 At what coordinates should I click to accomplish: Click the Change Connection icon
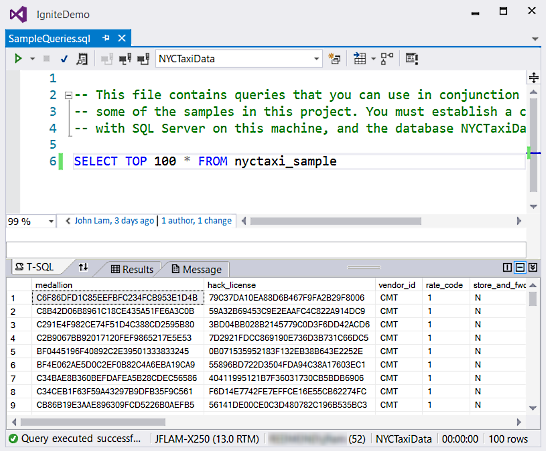click(x=143, y=59)
